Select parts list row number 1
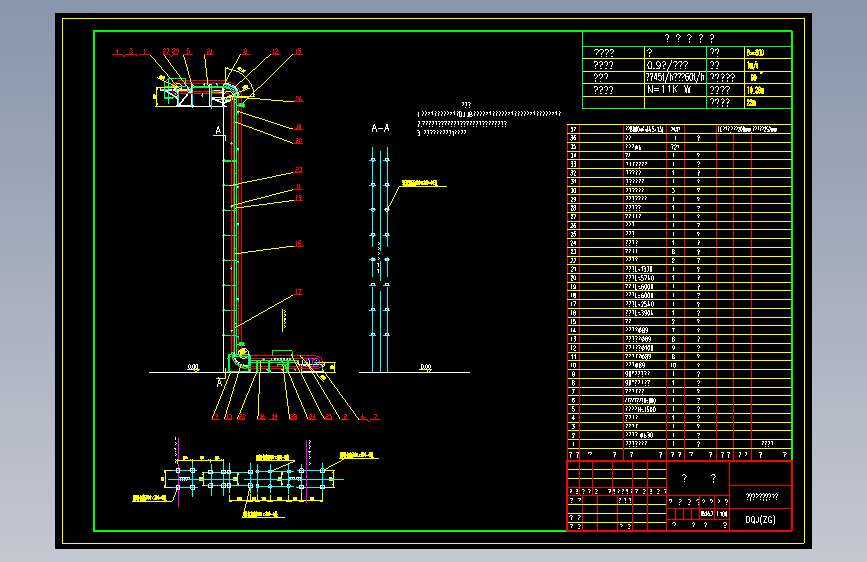The image size is (867, 562). pyautogui.click(x=573, y=444)
